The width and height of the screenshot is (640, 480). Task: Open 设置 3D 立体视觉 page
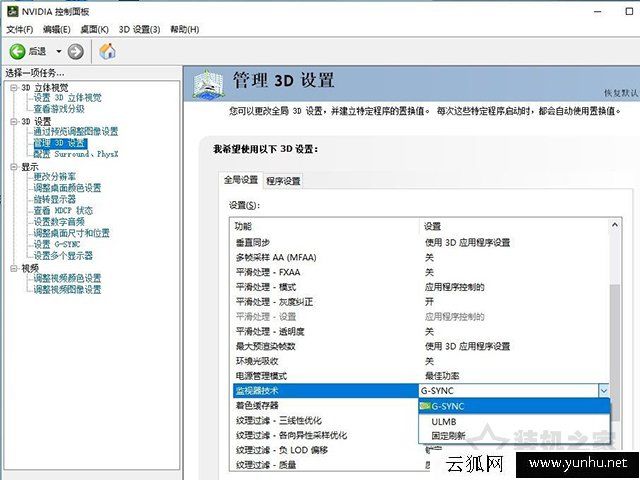pos(67,98)
